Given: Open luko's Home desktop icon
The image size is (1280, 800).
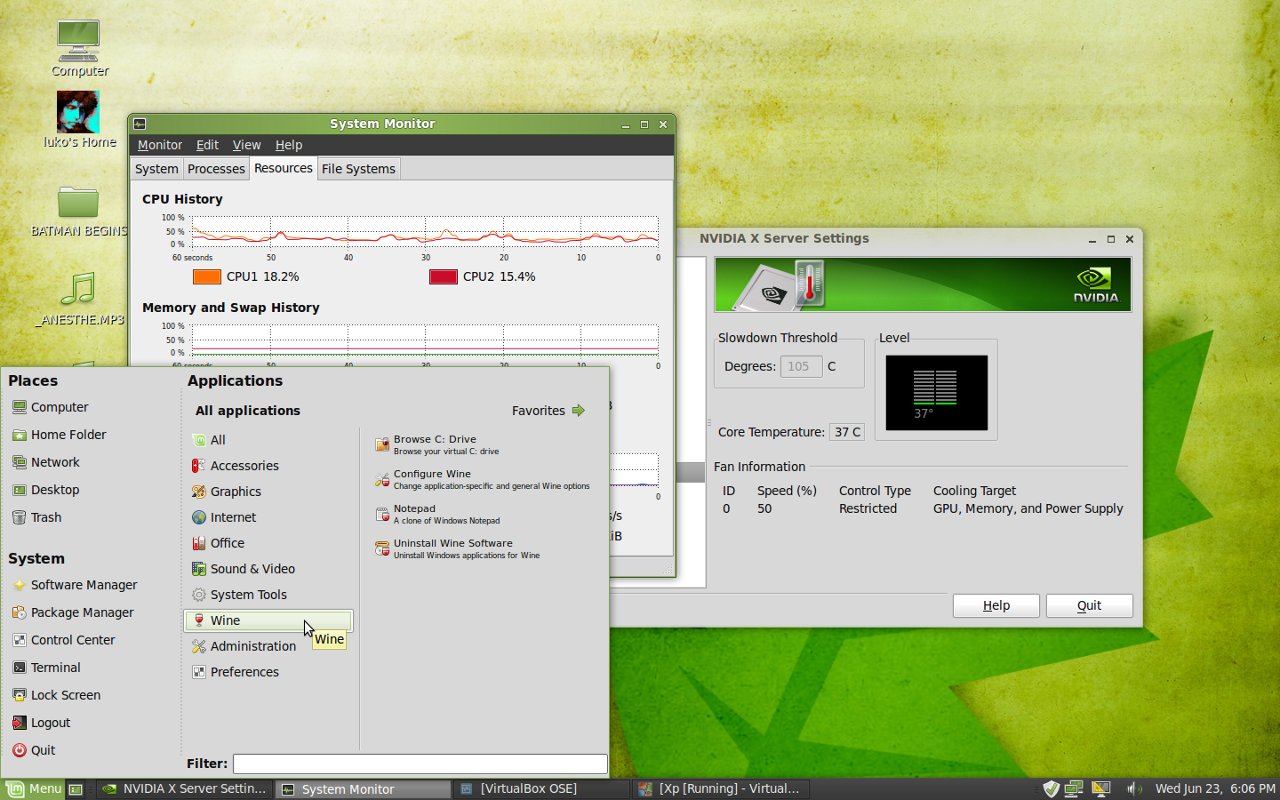Looking at the screenshot, I should (78, 119).
